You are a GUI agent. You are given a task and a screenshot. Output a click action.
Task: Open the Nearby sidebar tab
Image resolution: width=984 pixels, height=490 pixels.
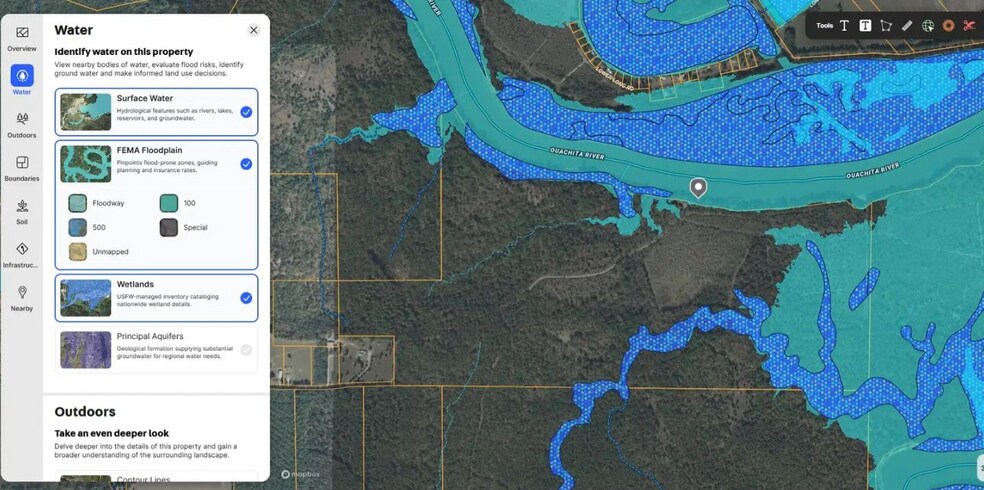pos(22,298)
